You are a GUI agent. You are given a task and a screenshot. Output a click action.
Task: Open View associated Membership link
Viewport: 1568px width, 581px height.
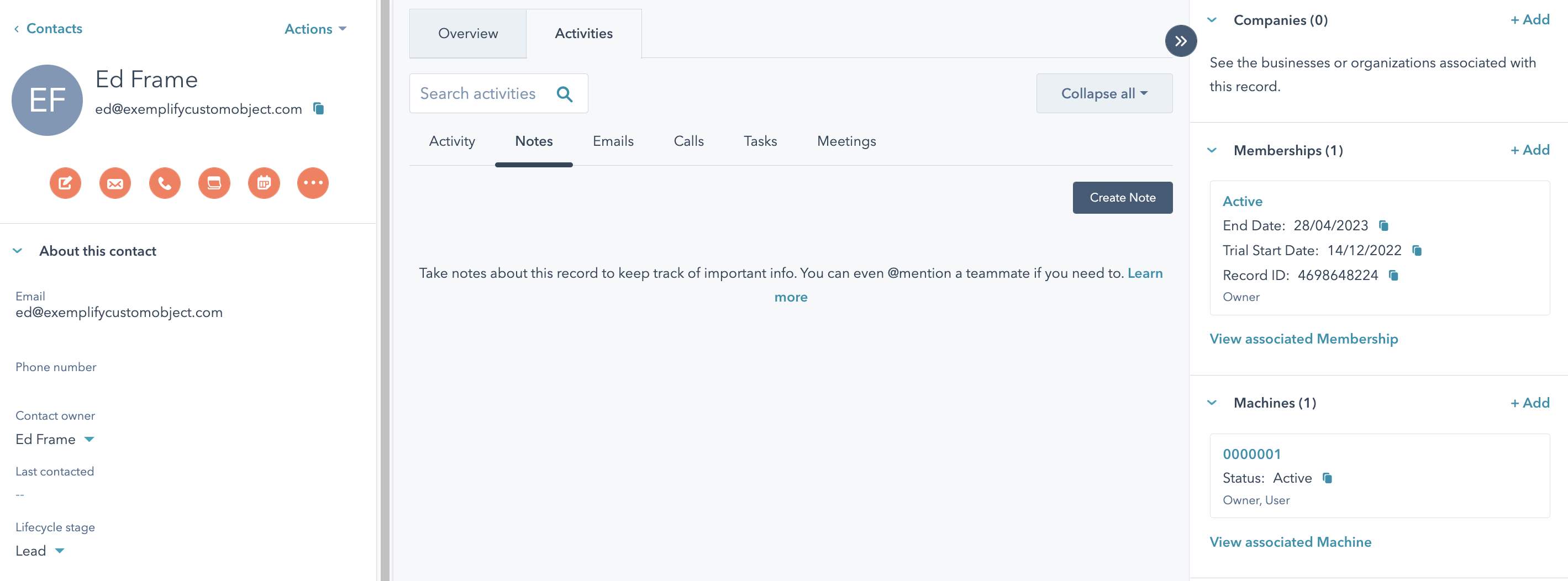pyautogui.click(x=1303, y=339)
